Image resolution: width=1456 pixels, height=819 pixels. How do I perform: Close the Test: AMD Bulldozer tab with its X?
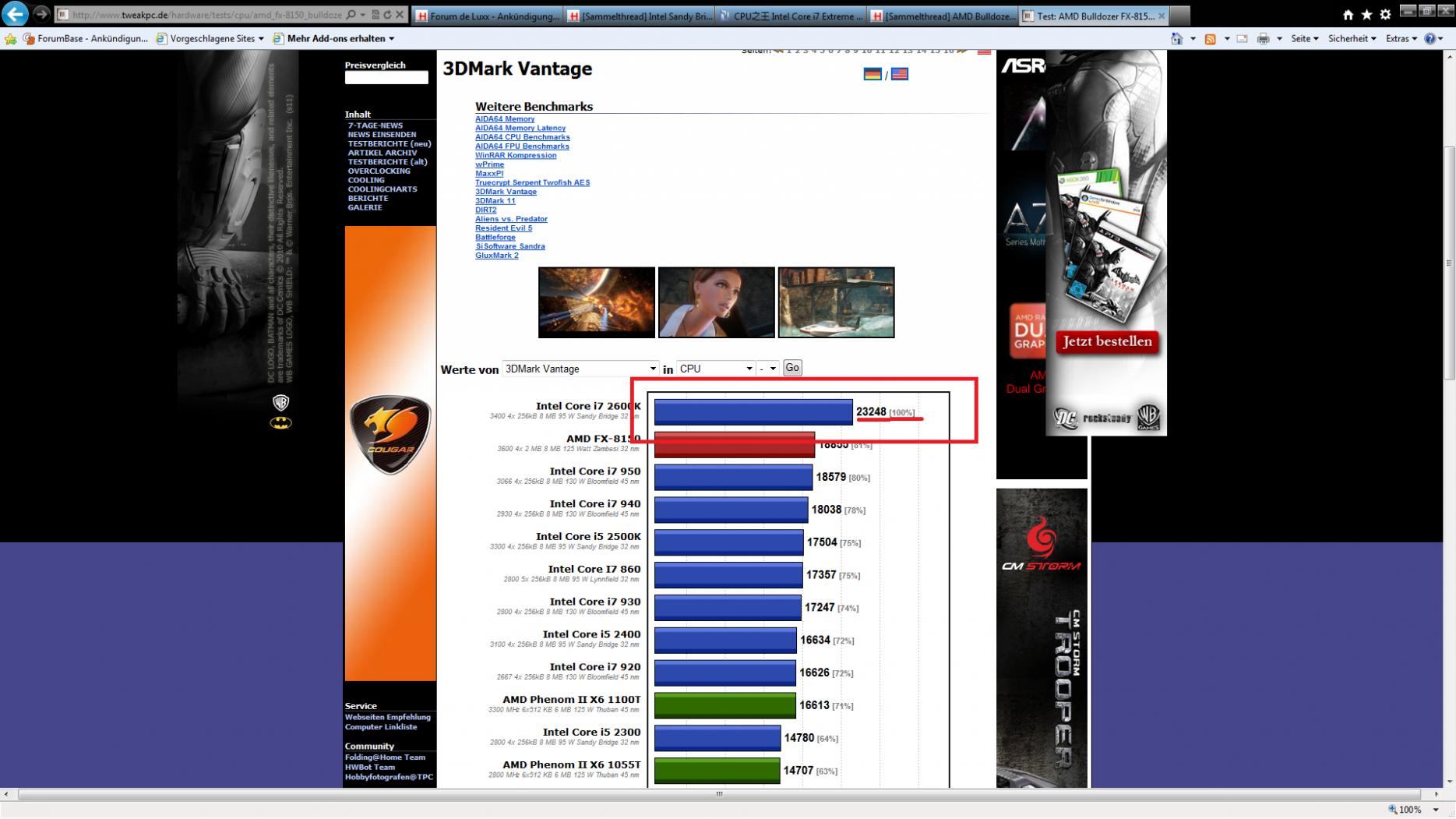(x=1162, y=16)
